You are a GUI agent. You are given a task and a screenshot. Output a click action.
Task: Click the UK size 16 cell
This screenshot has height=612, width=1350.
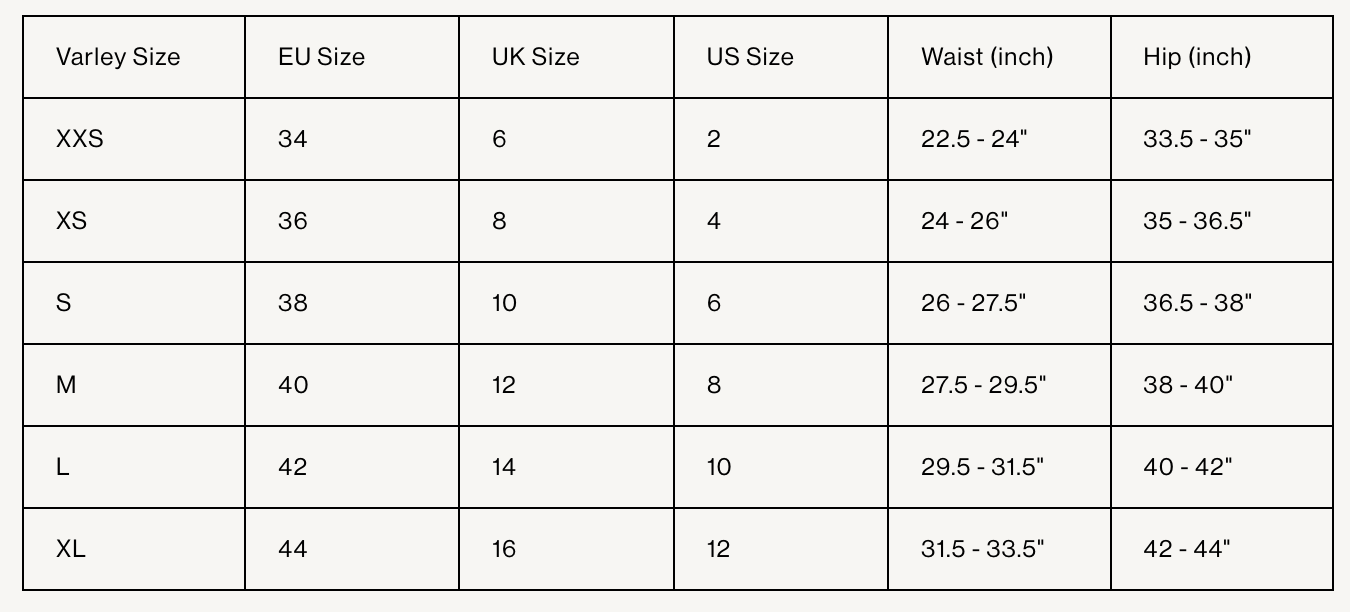(x=567, y=549)
